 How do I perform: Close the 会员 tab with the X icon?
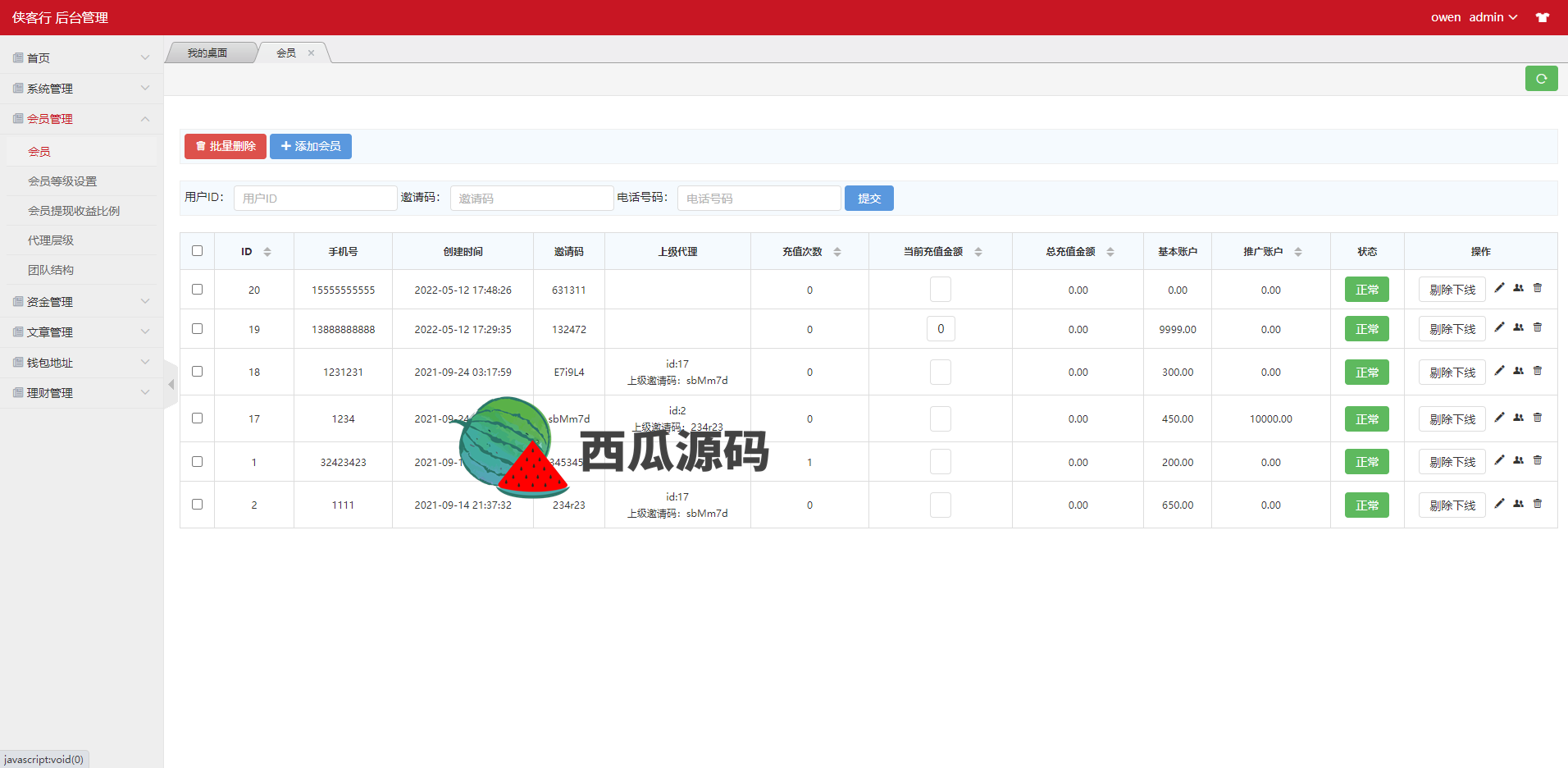tap(311, 53)
